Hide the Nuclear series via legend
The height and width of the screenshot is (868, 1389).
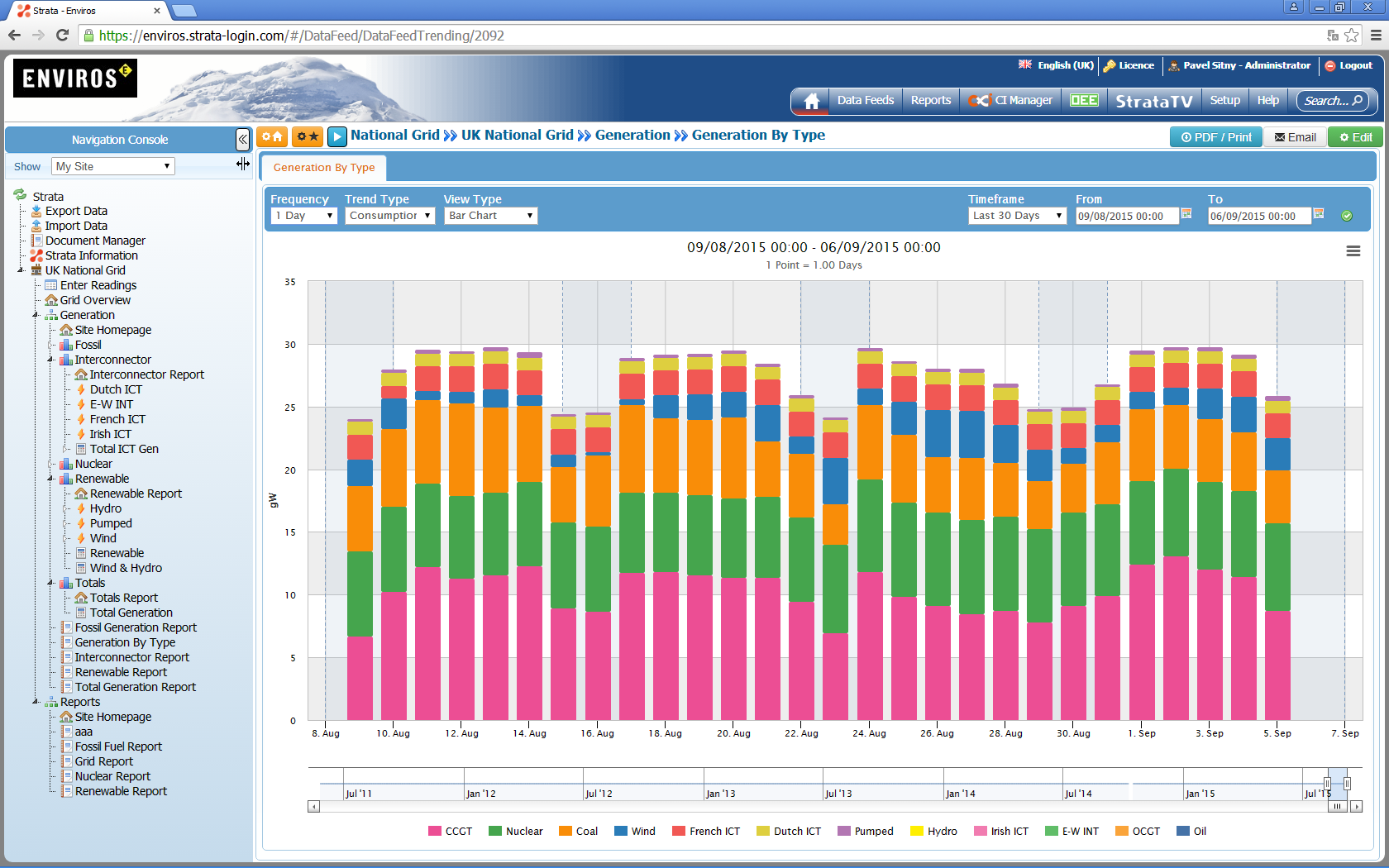click(516, 832)
